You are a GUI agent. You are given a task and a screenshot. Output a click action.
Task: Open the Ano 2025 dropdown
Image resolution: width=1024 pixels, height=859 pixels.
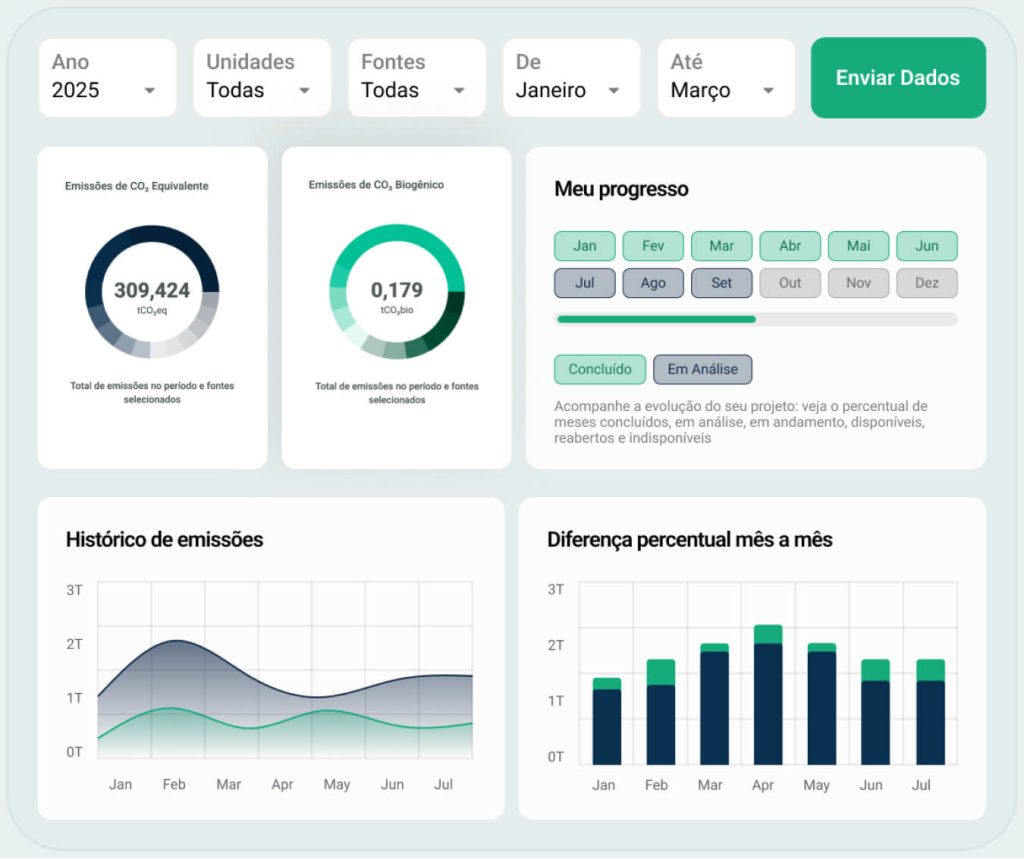pyautogui.click(x=107, y=78)
